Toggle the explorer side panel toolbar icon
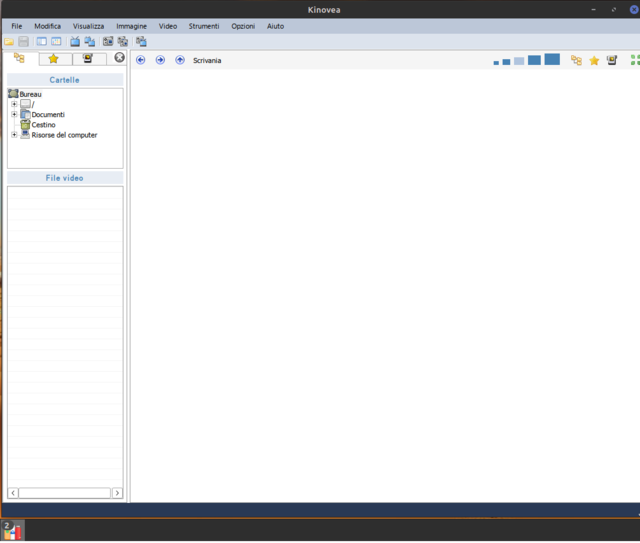Viewport: 640px width, 543px height. tap(41, 41)
